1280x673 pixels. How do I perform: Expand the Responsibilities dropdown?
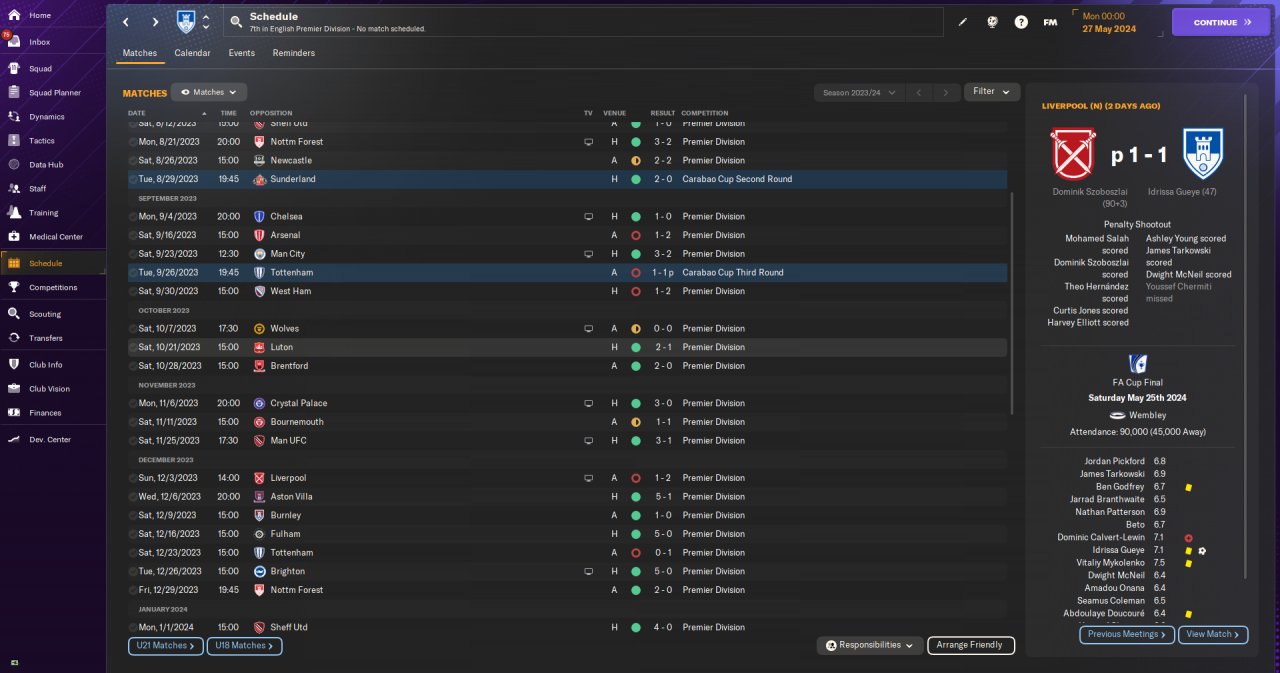coord(869,646)
